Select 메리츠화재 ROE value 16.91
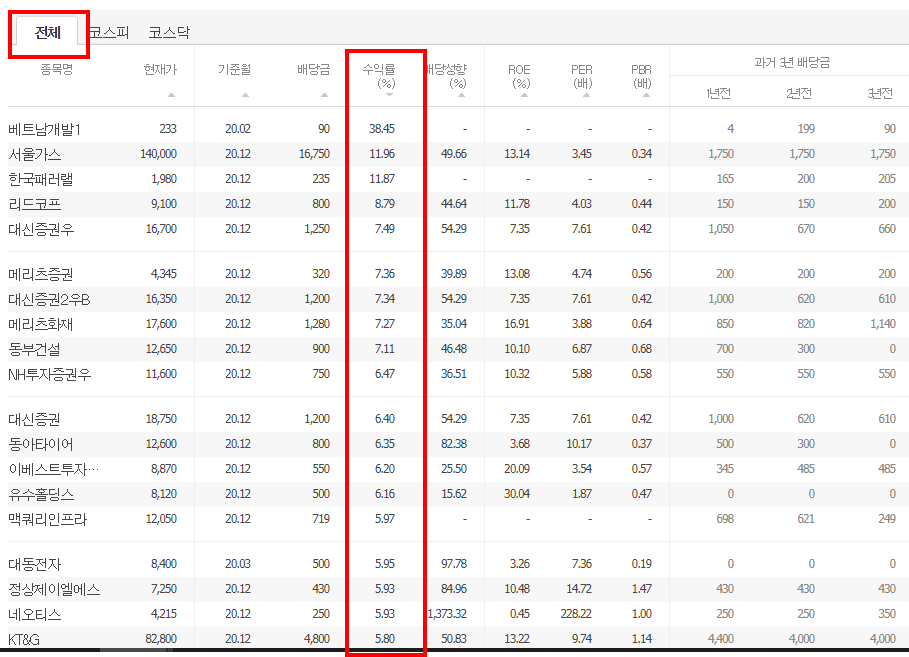 click(517, 324)
